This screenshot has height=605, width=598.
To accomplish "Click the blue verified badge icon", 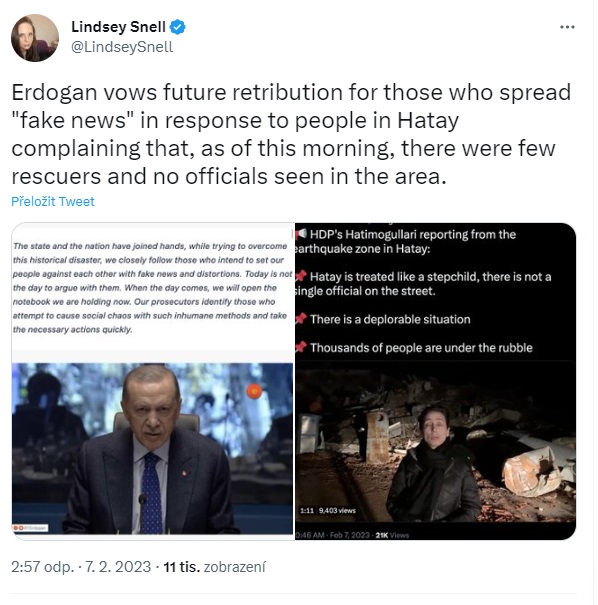I will [178, 27].
